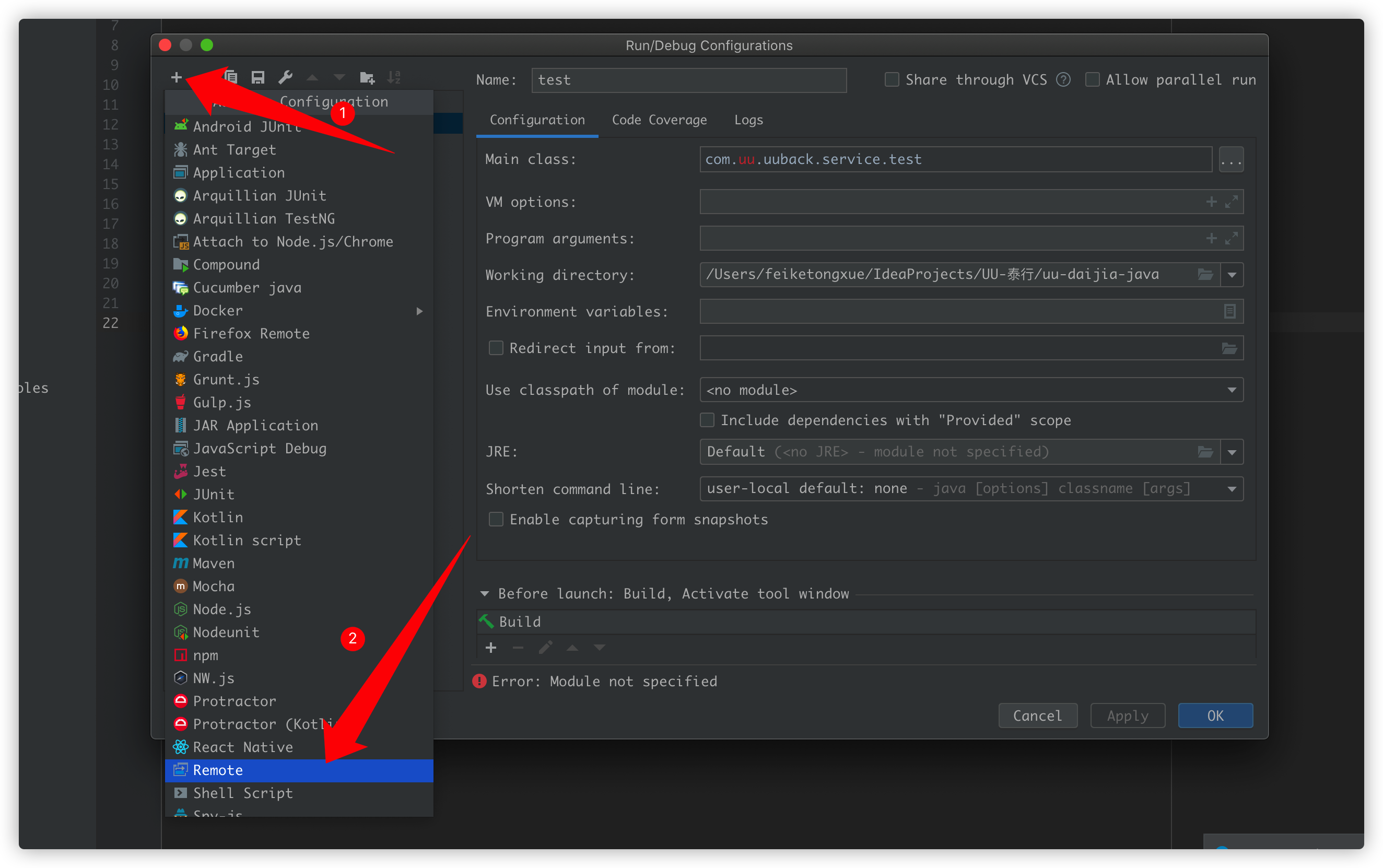Edit the Before launch task with the pencil icon
The image size is (1383, 868).
point(545,648)
